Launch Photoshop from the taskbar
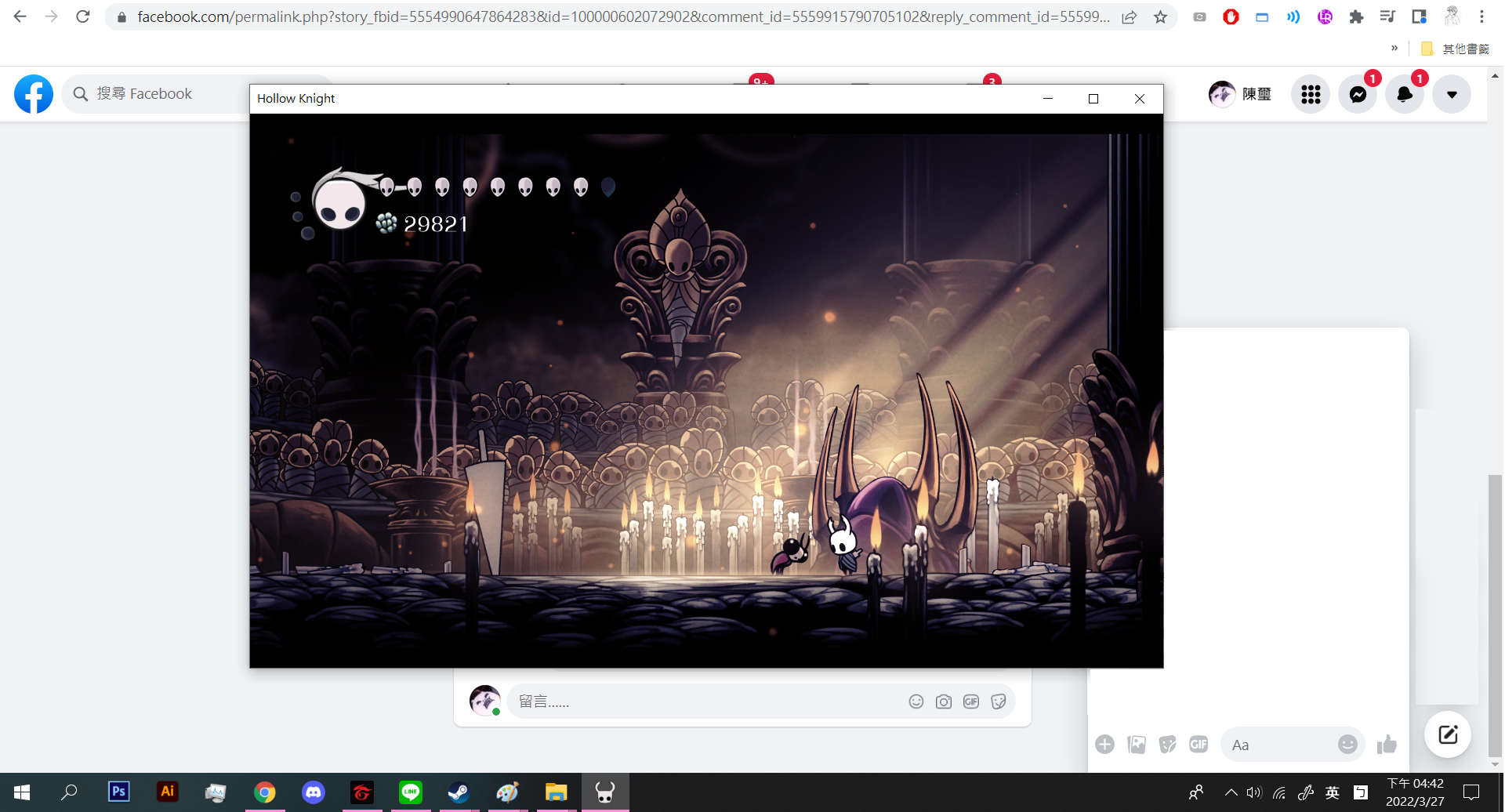The image size is (1505, 812). pyautogui.click(x=119, y=792)
